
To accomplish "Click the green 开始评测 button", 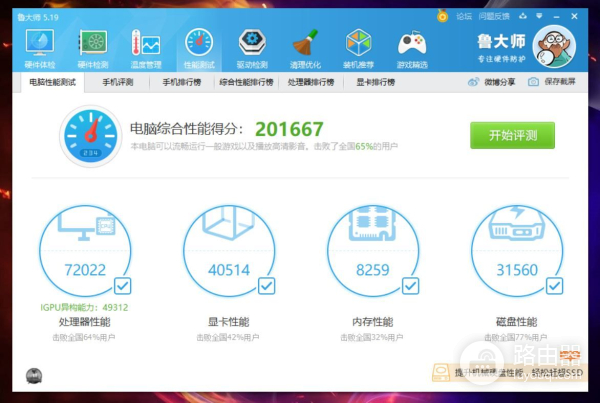I will point(512,135).
